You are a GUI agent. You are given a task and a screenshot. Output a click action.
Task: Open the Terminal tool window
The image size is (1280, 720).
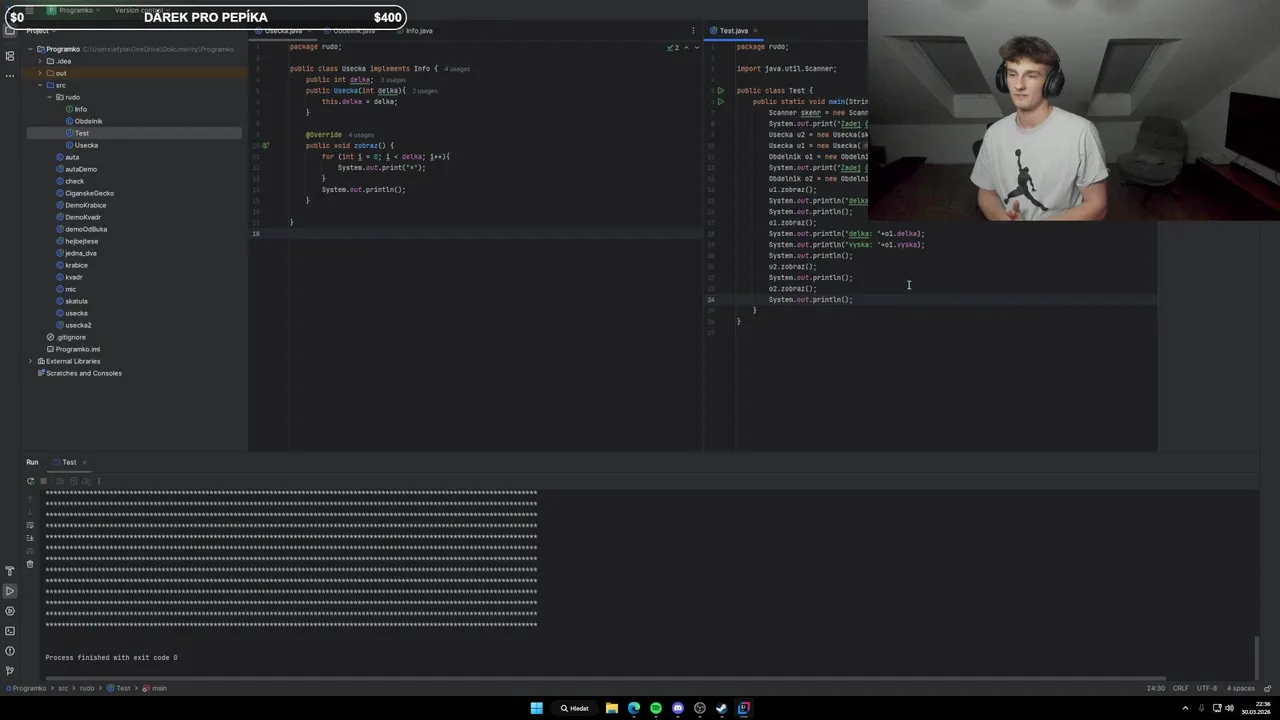(10, 631)
